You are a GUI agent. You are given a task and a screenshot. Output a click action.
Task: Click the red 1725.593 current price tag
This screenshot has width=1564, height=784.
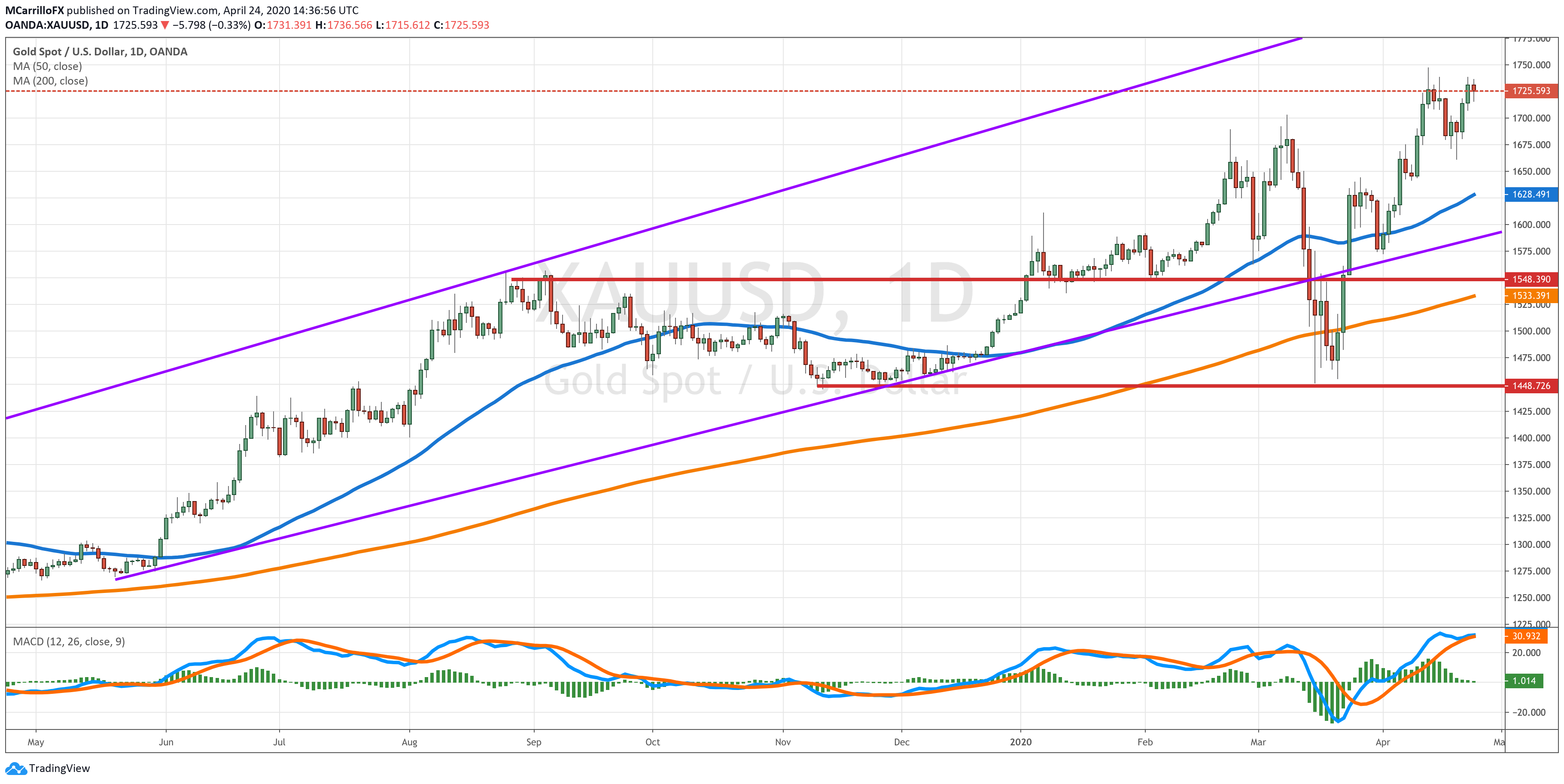point(1531,91)
